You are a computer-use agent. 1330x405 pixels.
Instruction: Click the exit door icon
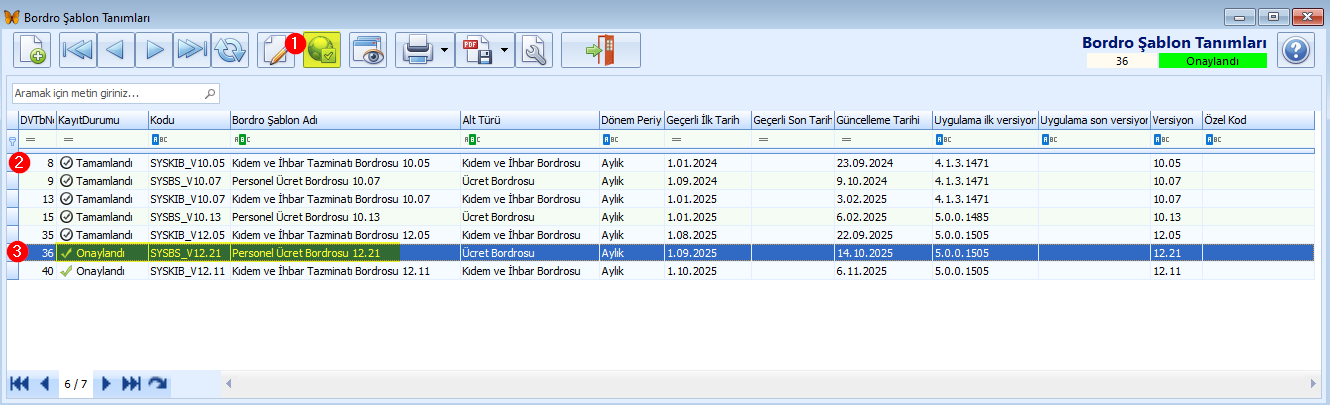[x=600, y=50]
